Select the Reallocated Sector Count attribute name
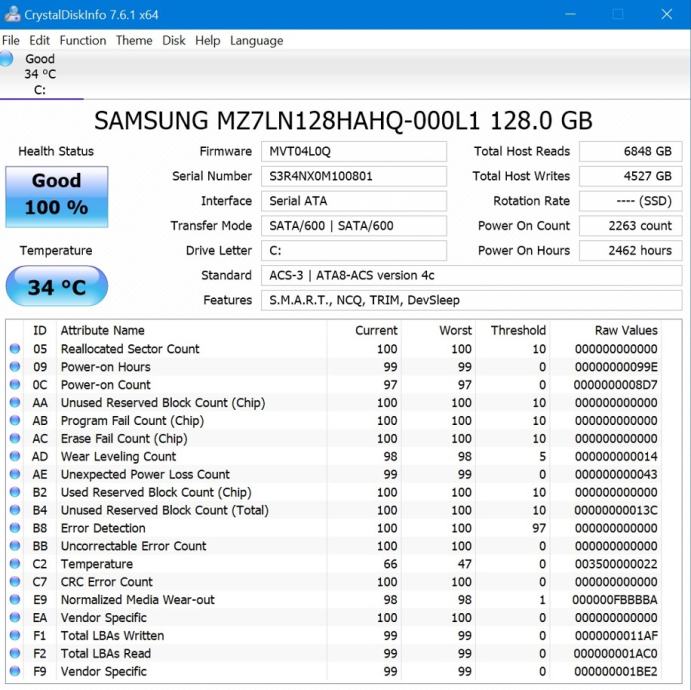The image size is (691, 690). [x=130, y=349]
